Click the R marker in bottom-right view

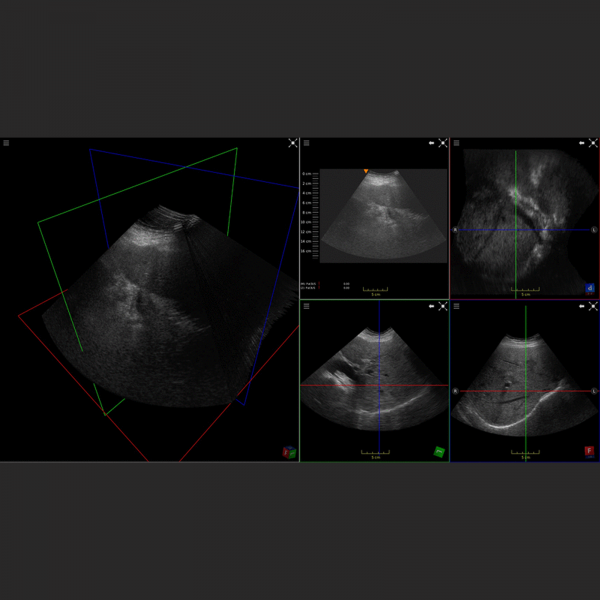(455, 391)
